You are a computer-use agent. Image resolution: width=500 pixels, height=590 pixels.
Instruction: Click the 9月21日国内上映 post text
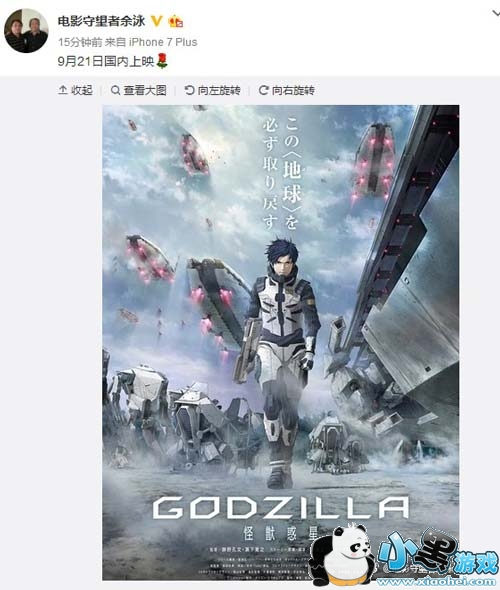[x=106, y=61]
